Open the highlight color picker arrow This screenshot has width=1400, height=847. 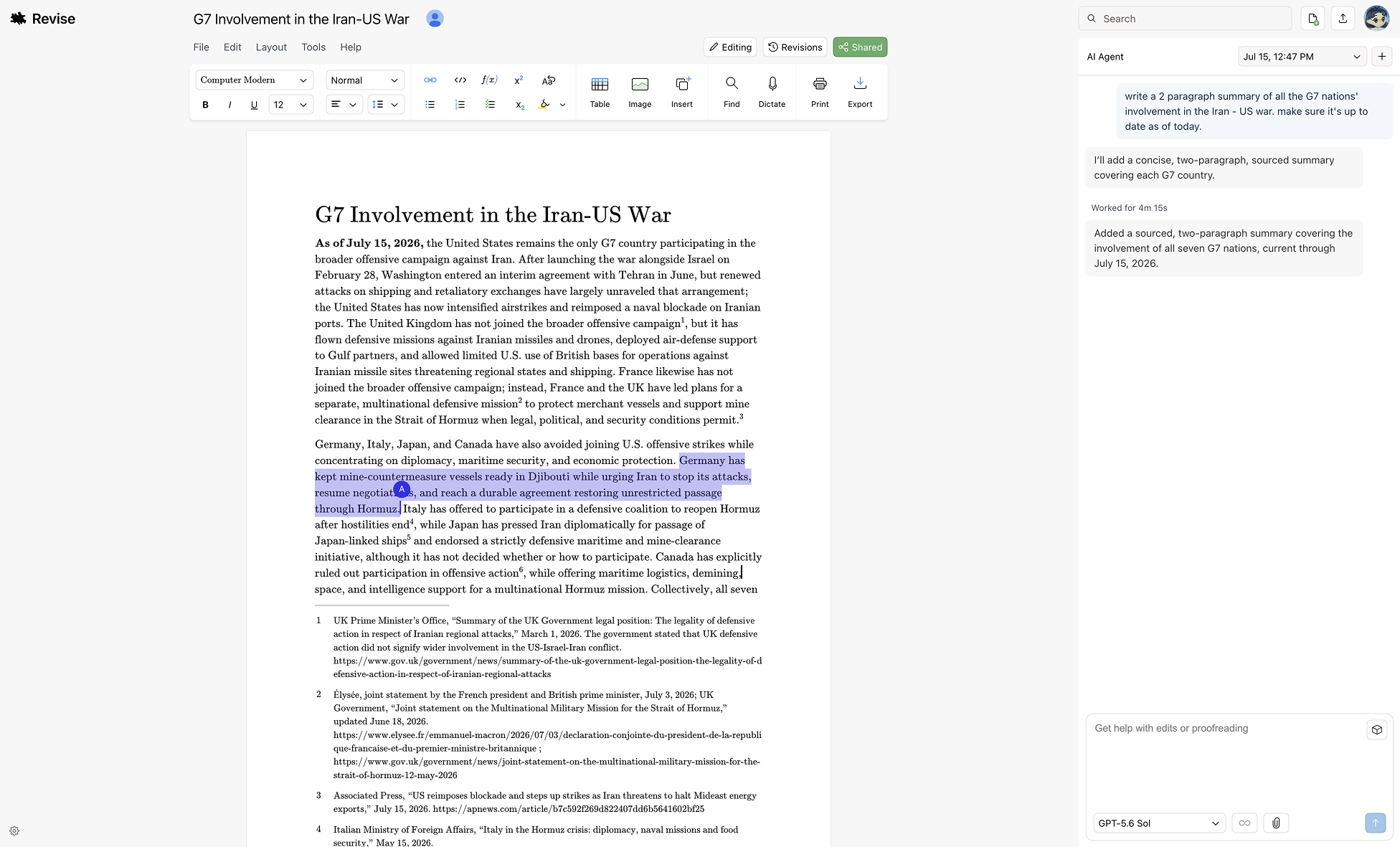[562, 105]
